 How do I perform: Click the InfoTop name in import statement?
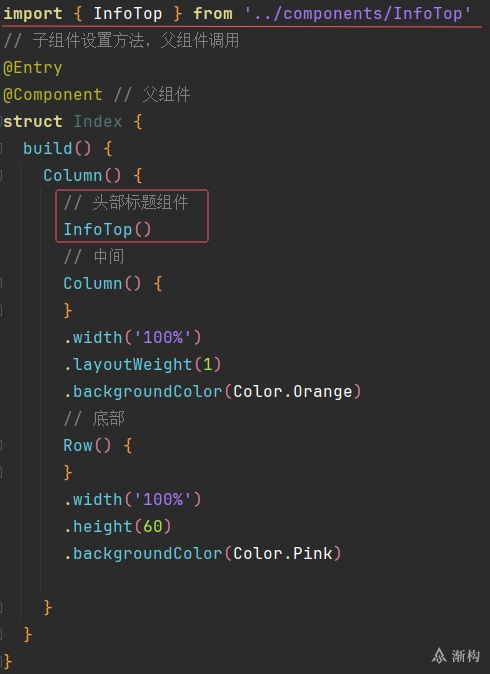click(128, 14)
